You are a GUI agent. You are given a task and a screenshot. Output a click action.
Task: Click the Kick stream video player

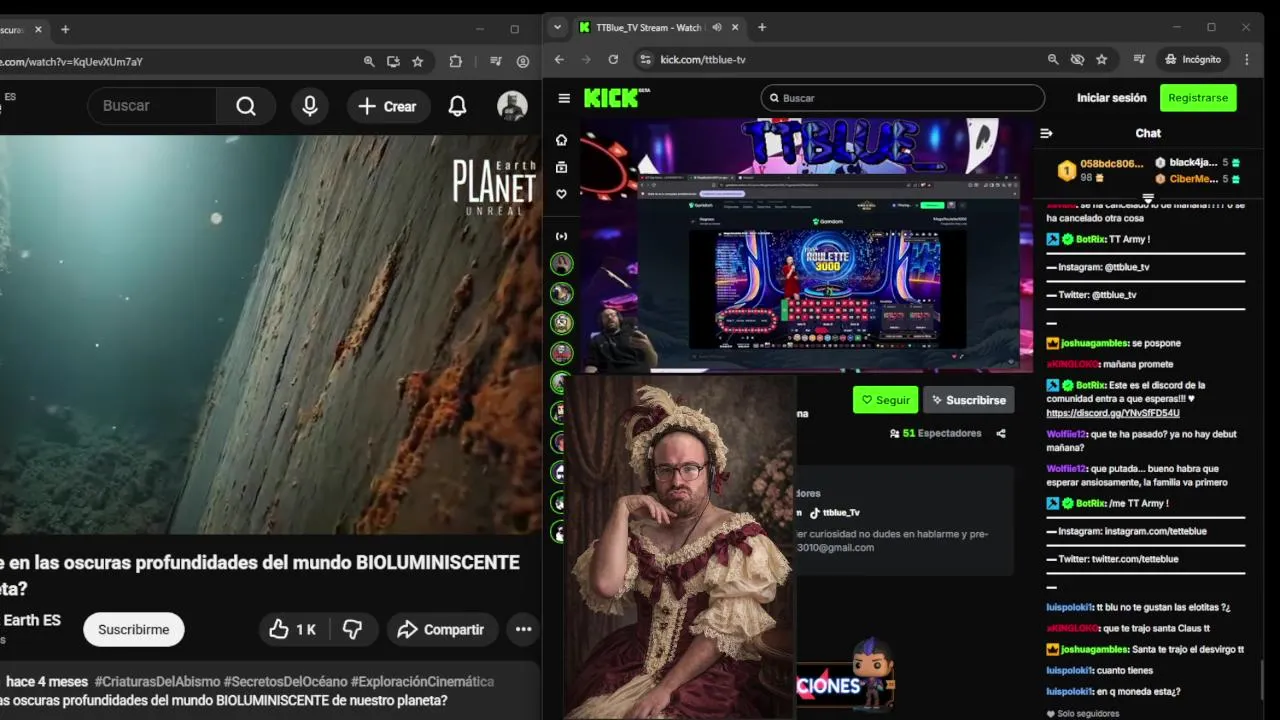[x=806, y=245]
